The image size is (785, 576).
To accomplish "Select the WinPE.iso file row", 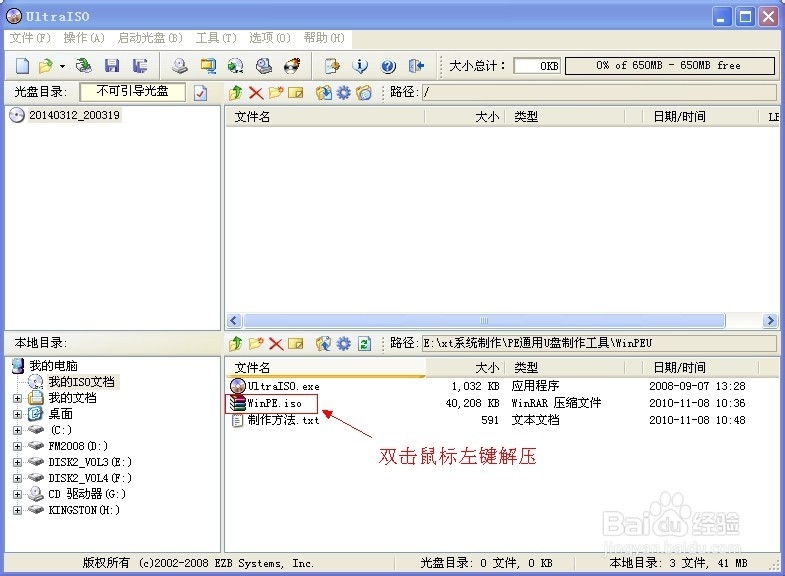I will (x=501, y=403).
